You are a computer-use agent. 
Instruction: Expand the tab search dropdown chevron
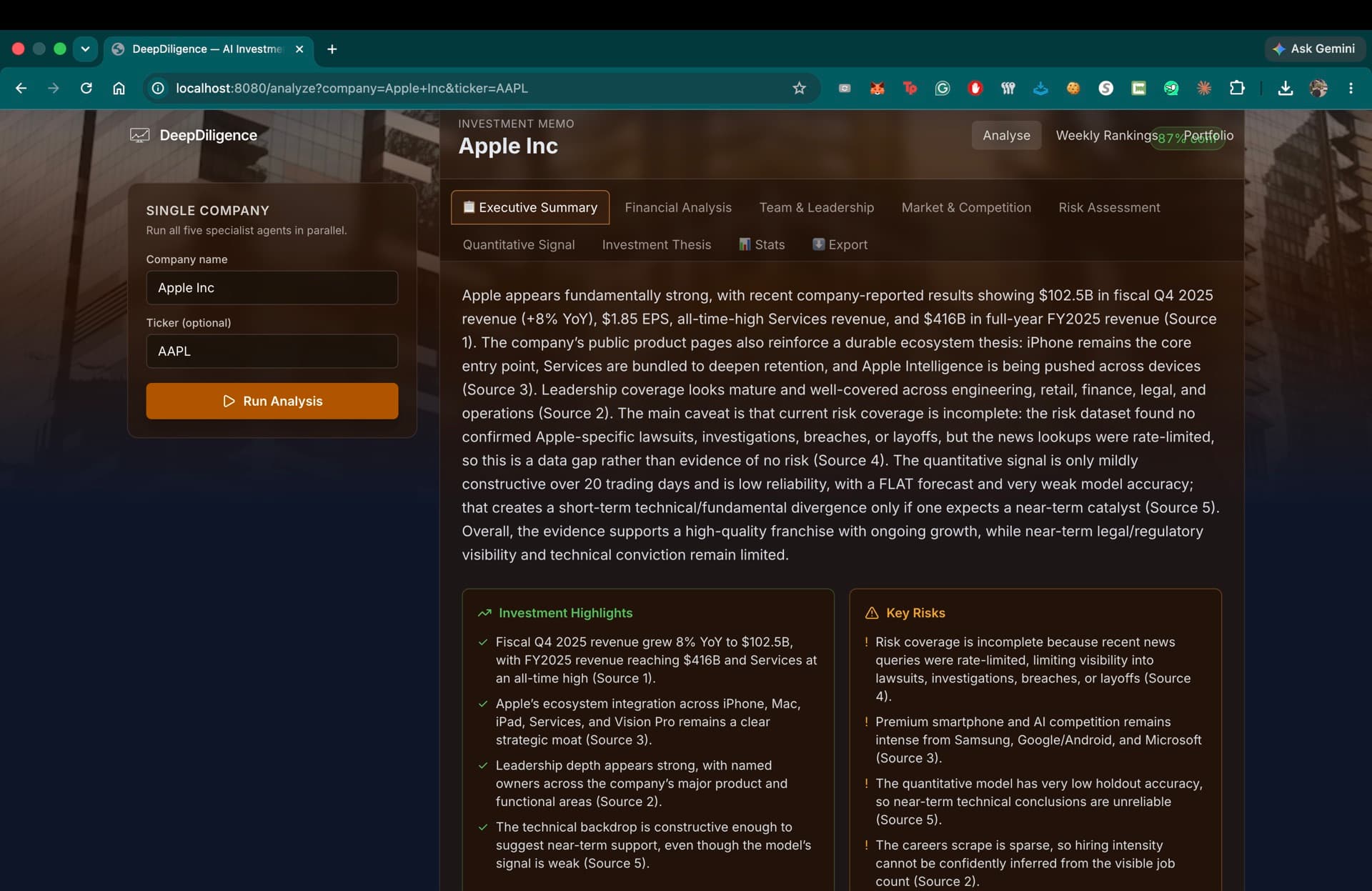85,49
